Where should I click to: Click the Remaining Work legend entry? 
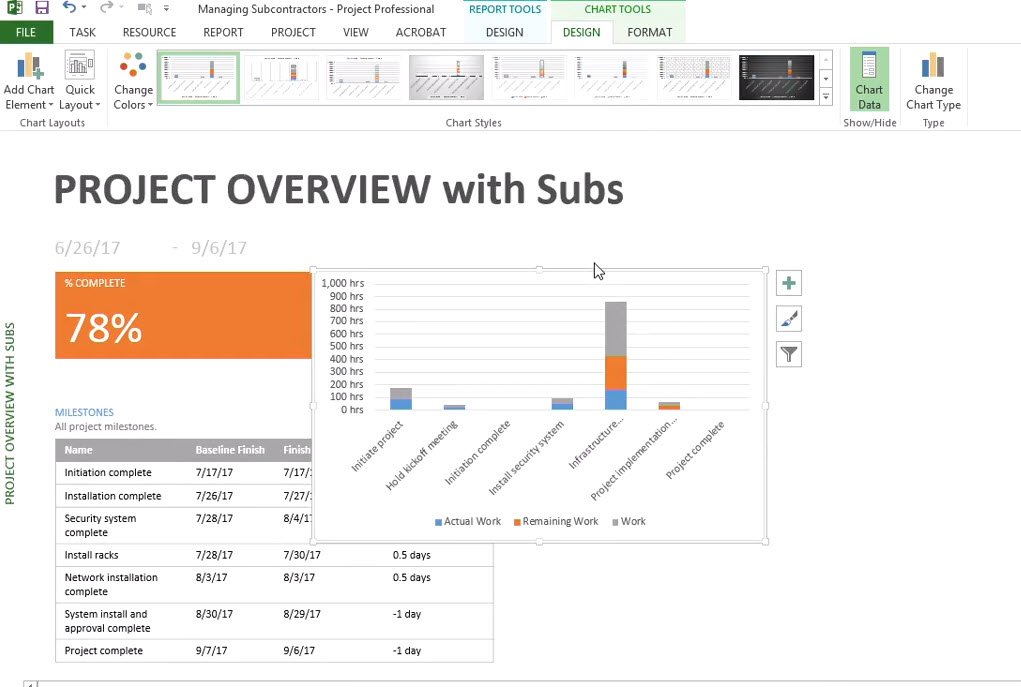point(560,522)
